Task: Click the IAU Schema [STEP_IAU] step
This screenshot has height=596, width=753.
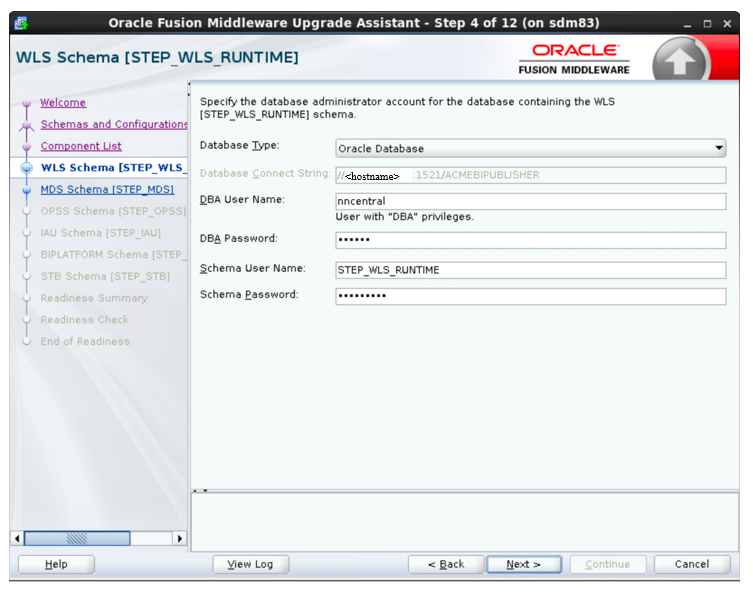Action: (x=100, y=233)
